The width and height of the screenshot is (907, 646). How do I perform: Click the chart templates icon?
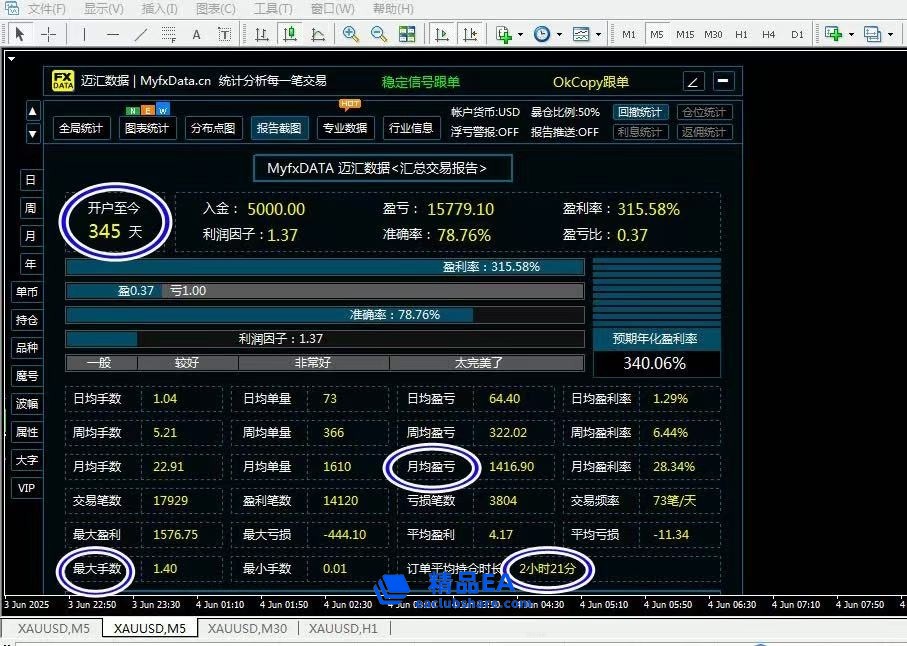581,35
